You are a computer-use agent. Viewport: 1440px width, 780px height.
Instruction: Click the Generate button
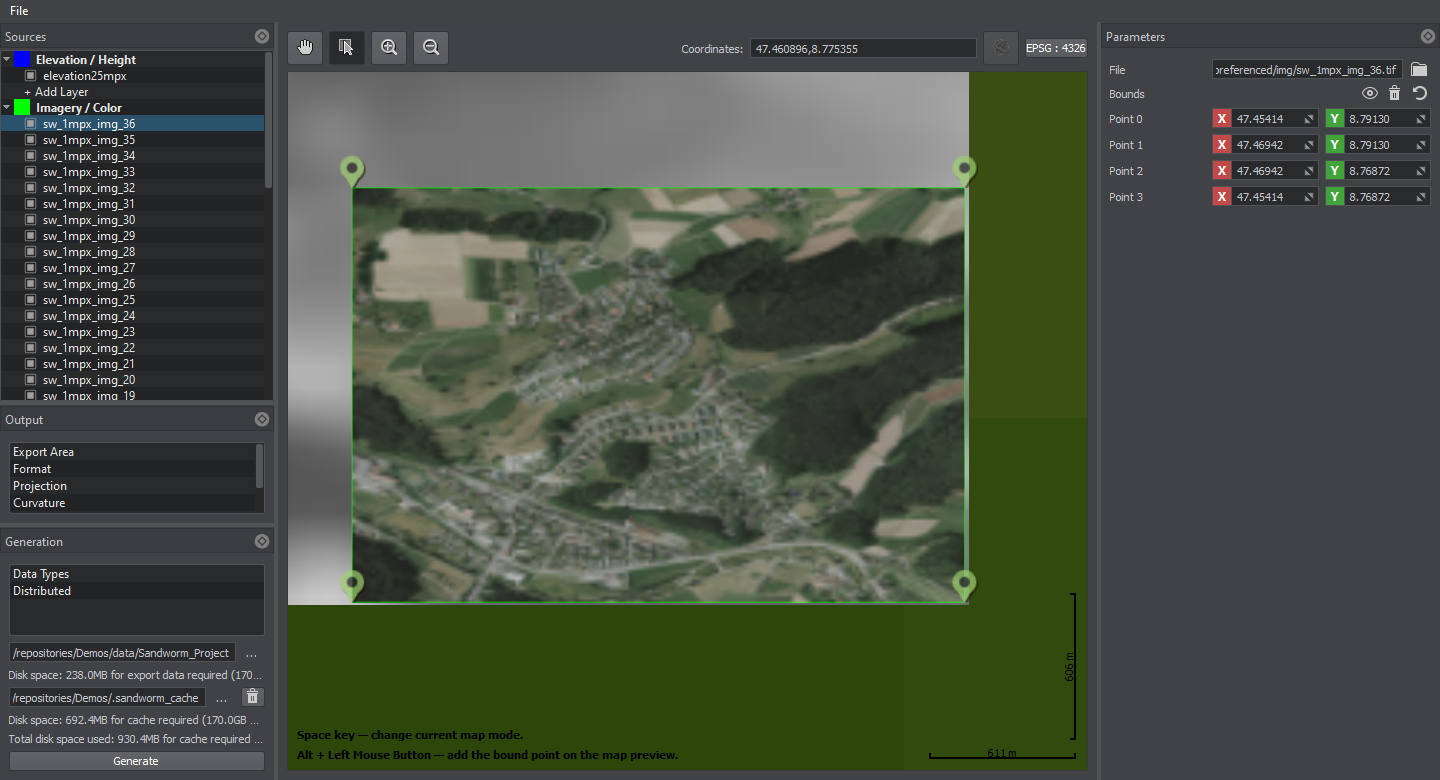pyautogui.click(x=136, y=761)
